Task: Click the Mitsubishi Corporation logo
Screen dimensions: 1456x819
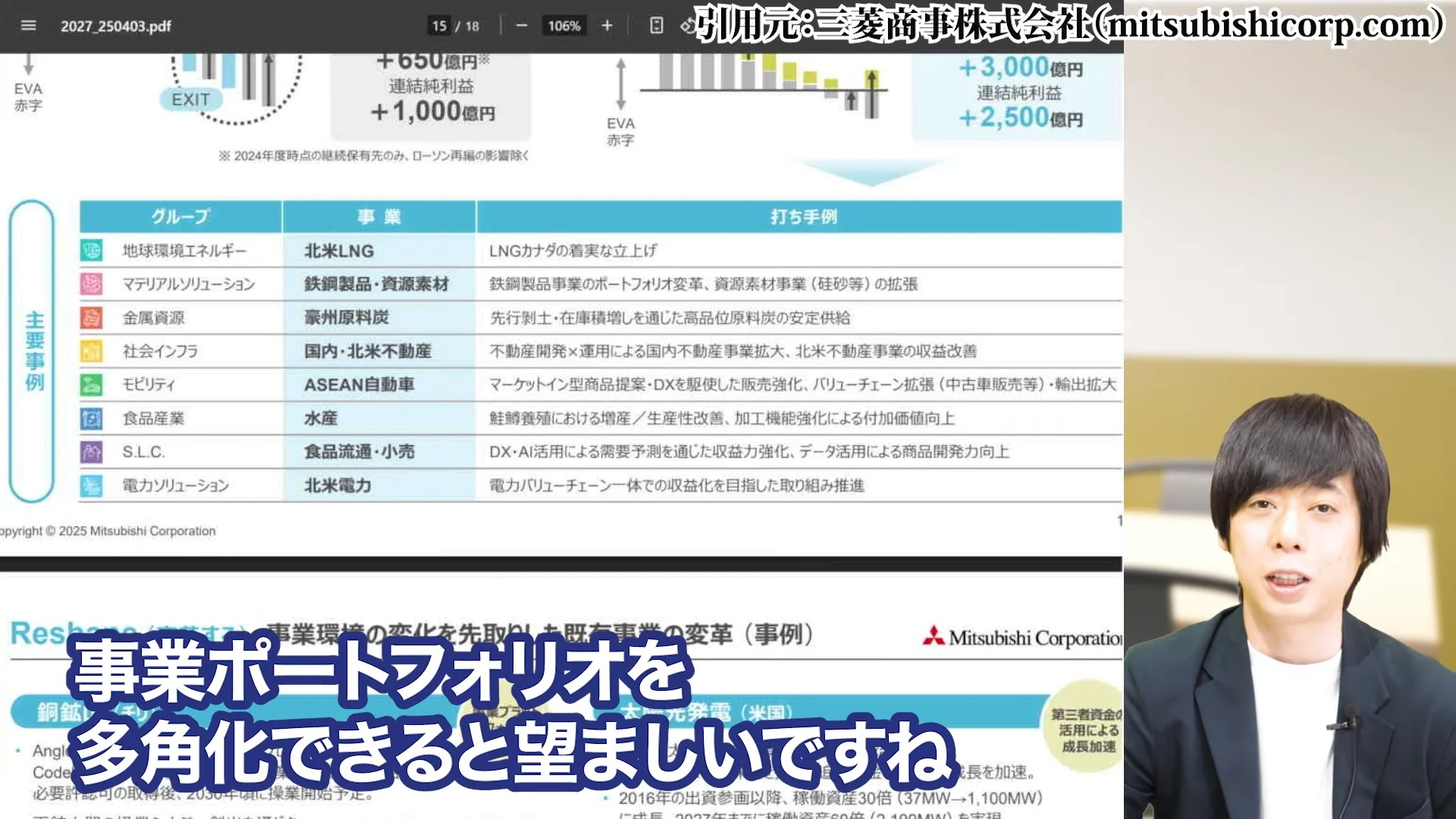Action: (1021, 638)
